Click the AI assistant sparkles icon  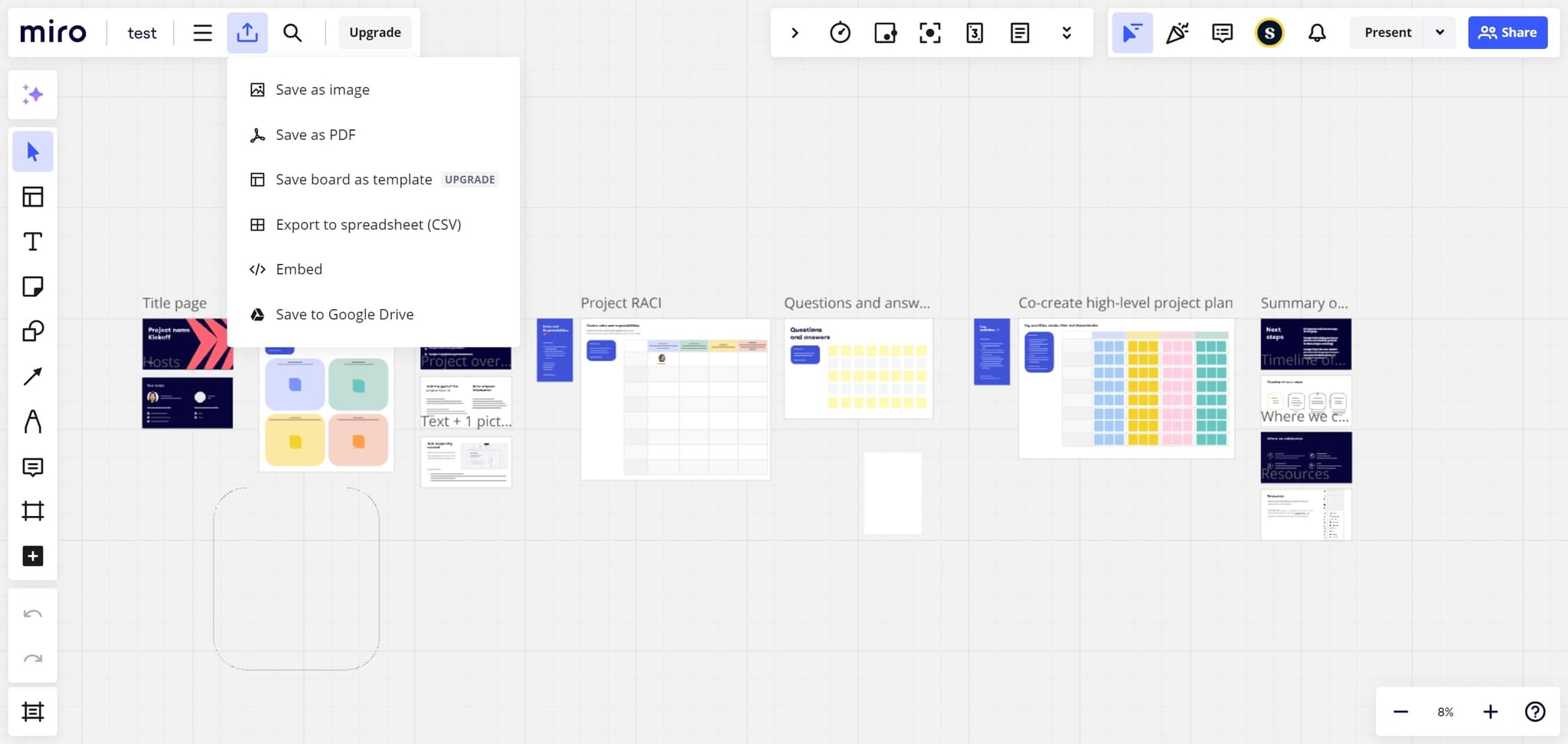[x=33, y=94]
